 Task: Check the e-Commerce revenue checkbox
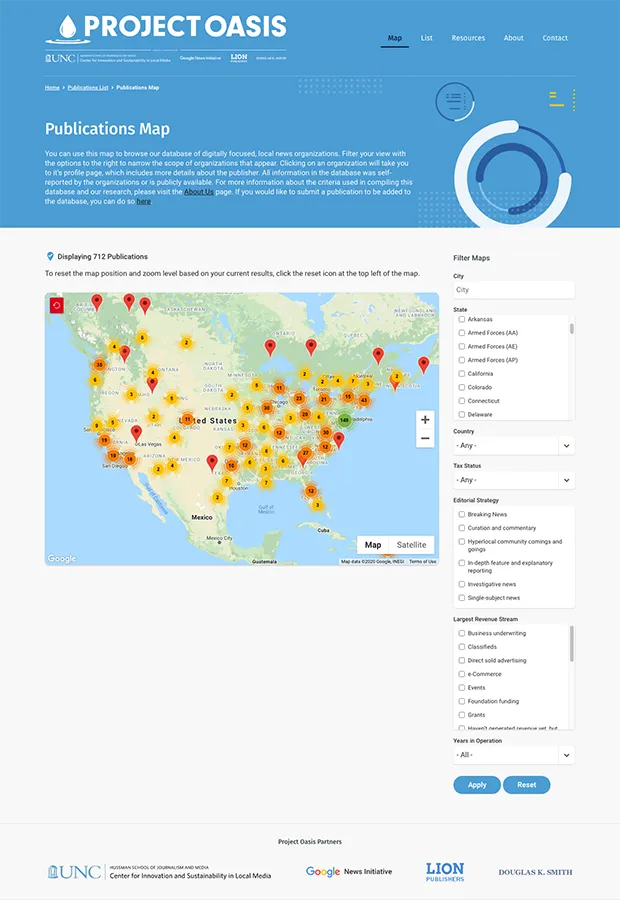[462, 674]
